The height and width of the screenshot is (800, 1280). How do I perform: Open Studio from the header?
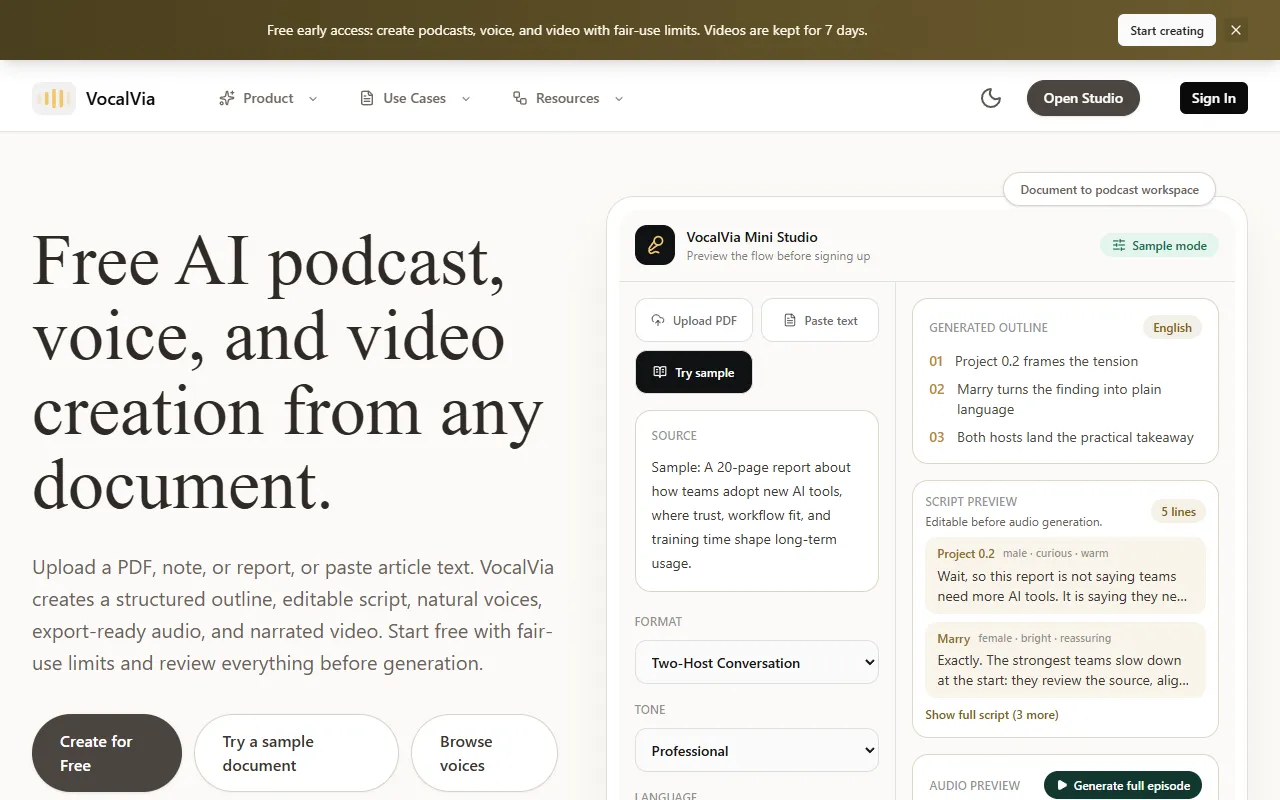tap(1083, 98)
